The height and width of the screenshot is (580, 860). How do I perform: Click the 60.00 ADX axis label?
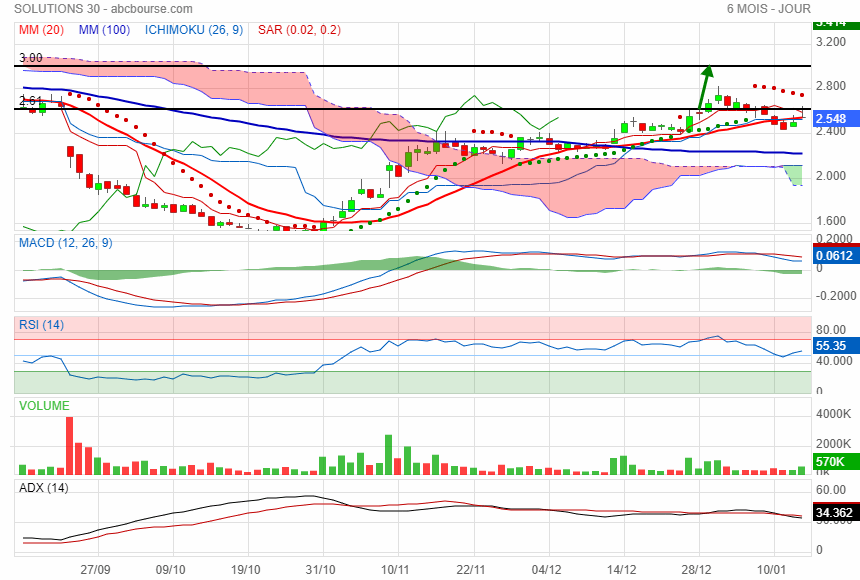831,490
